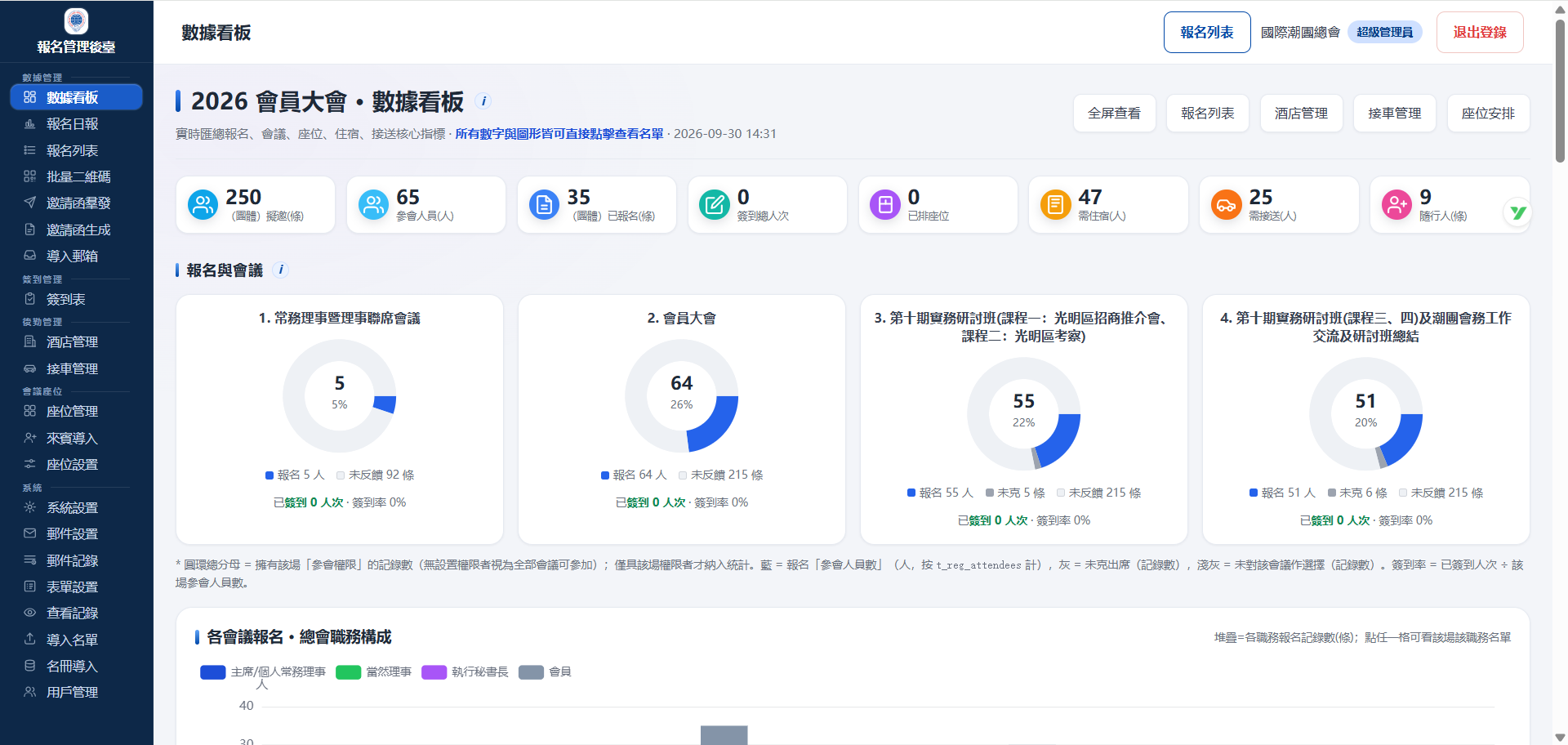Click the logo above 報名管理後臺

76,21
